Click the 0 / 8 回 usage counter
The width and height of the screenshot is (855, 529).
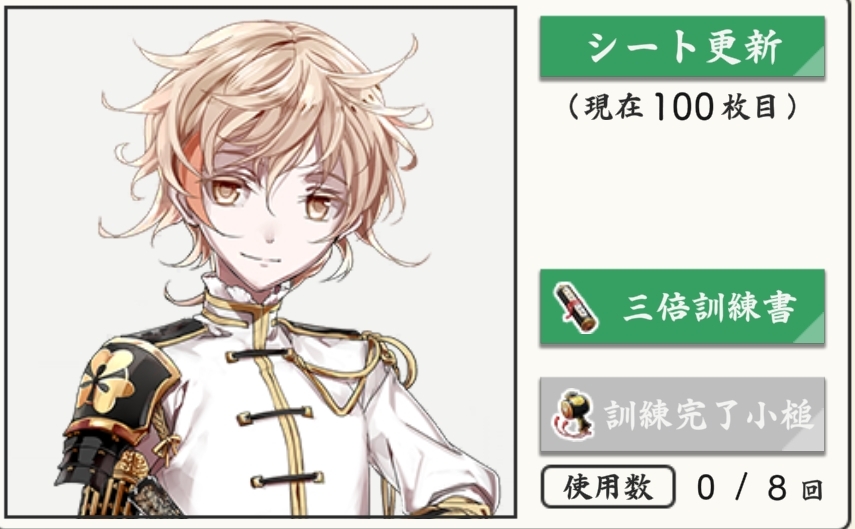click(x=759, y=488)
